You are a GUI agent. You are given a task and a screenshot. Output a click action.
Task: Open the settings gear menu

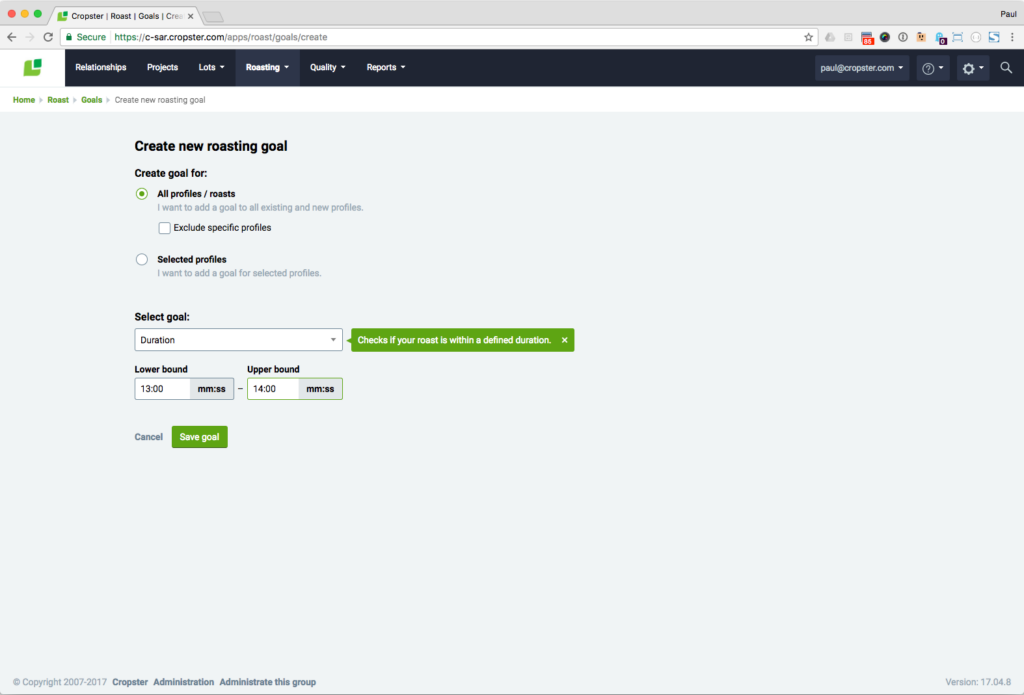[x=972, y=68]
